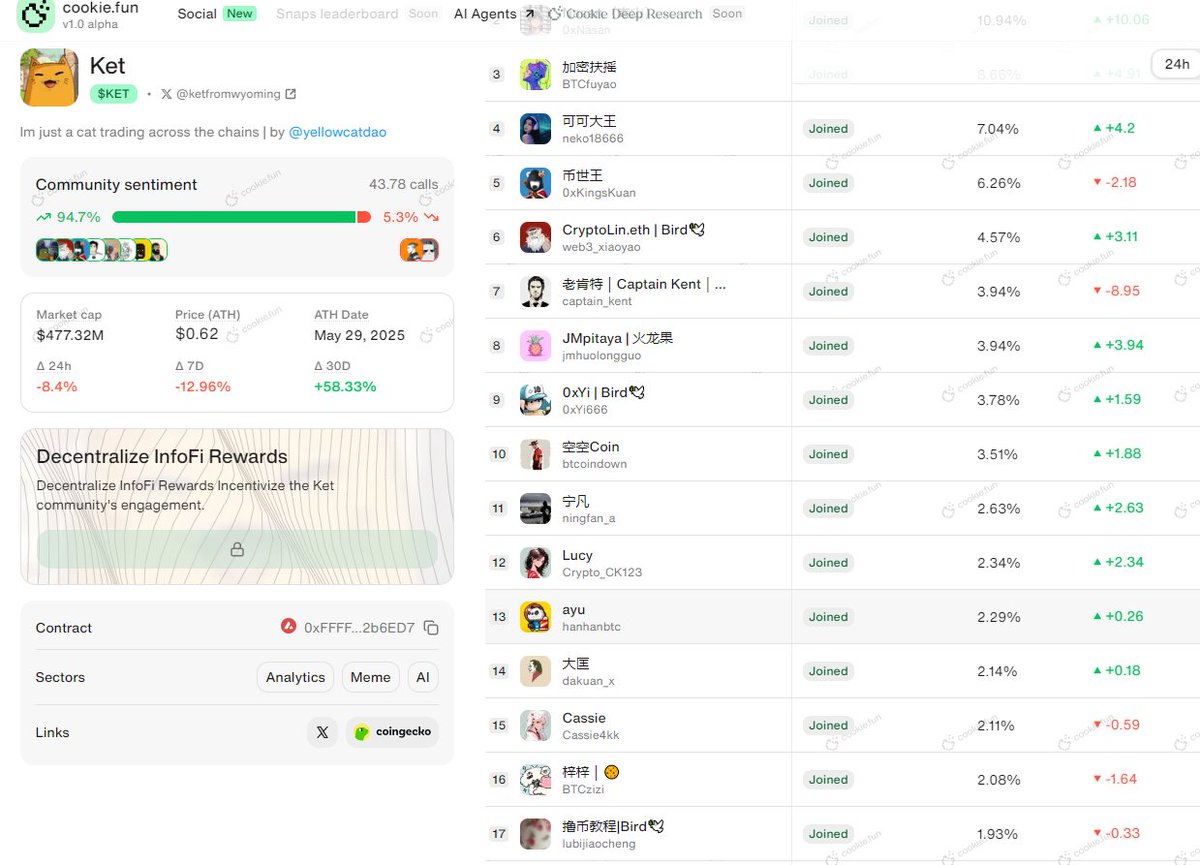The height and width of the screenshot is (865, 1200).
Task: Click the May 29, 2025 ATH date
Action: (359, 335)
